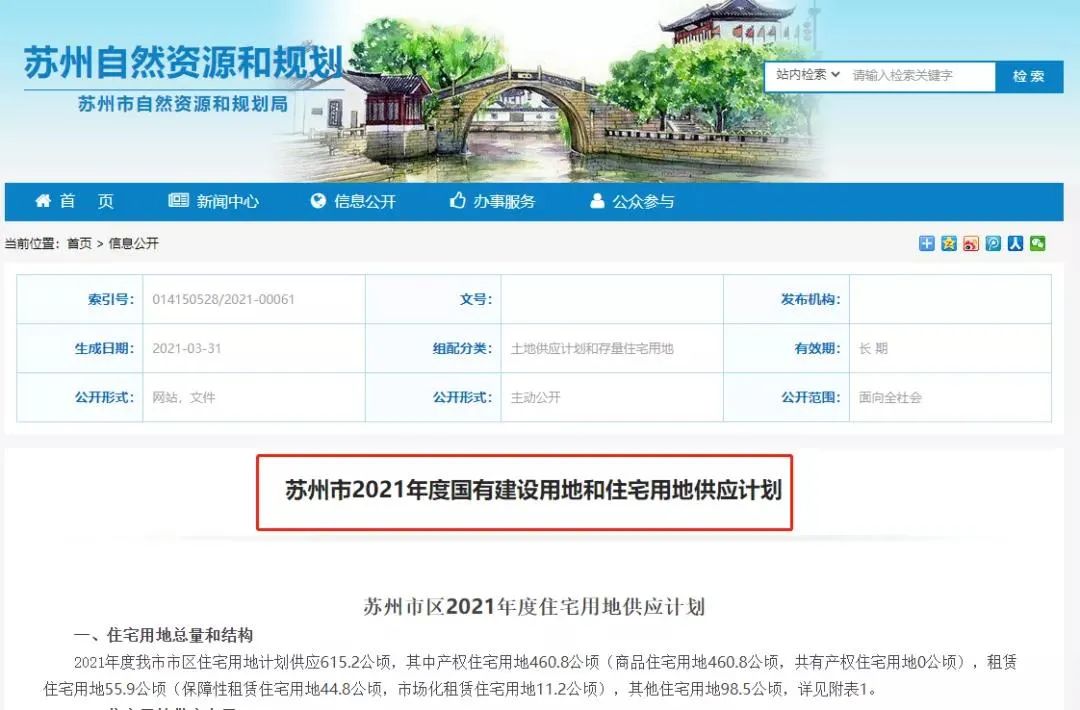
Task: Click the 苏州自然资源和规划 site logo title
Action: pyautogui.click(x=183, y=63)
